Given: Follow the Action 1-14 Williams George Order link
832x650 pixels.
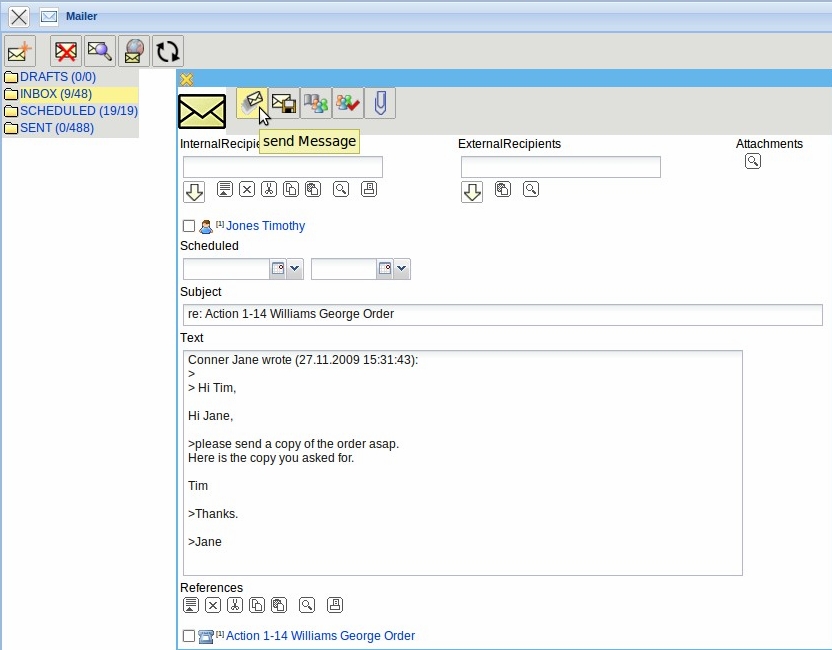Looking at the screenshot, I should pos(319,636).
